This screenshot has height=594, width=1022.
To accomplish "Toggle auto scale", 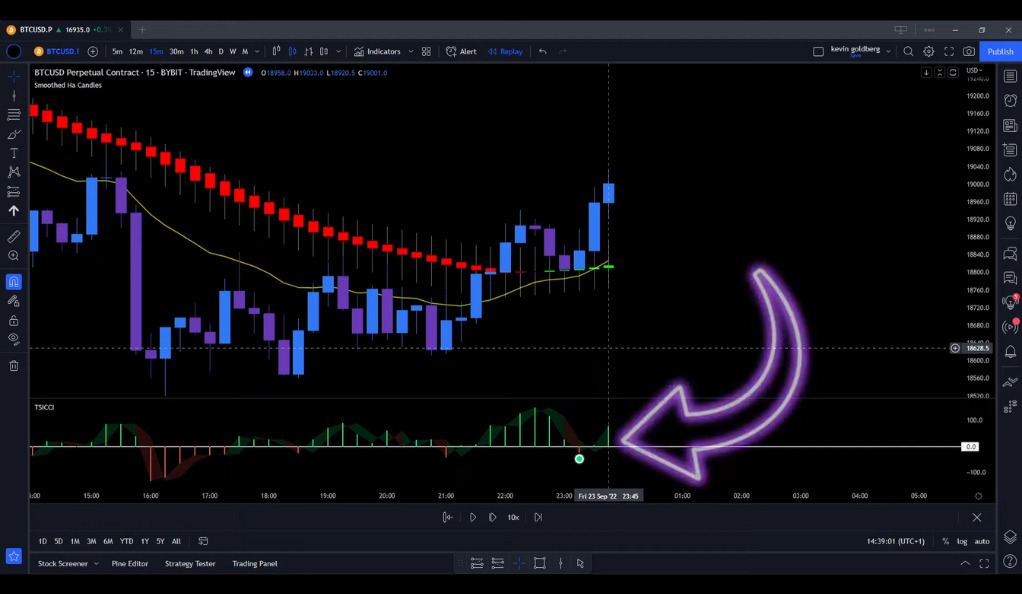I will point(982,541).
